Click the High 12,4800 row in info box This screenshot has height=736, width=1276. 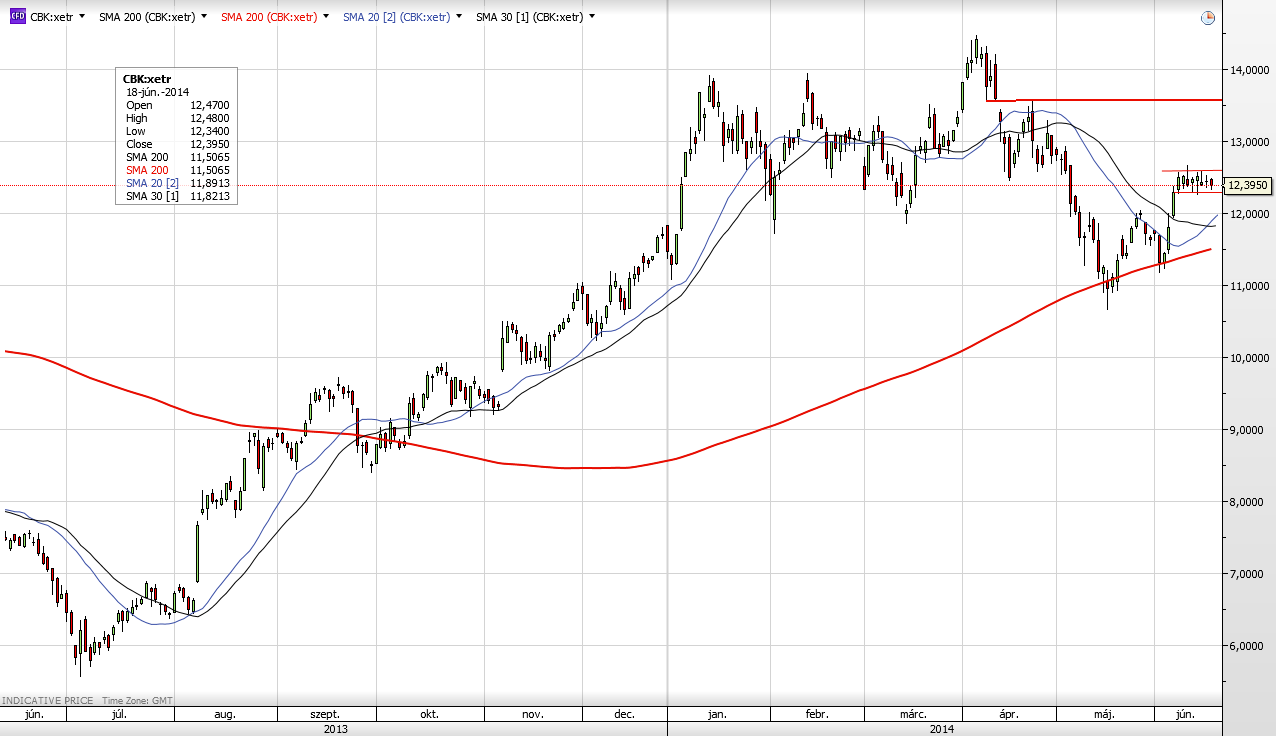pyautogui.click(x=178, y=118)
